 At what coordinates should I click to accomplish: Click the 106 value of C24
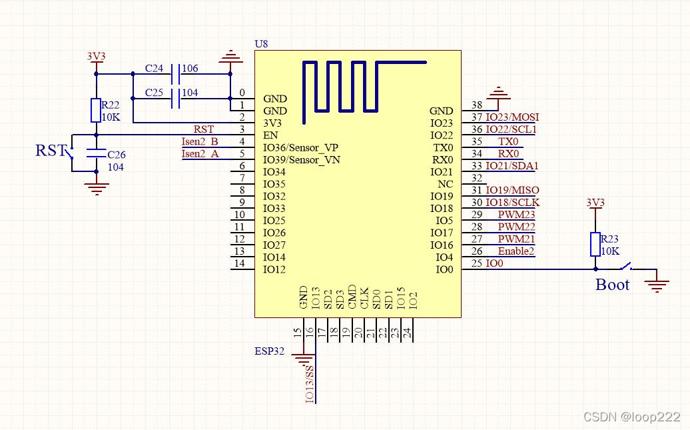pos(190,68)
